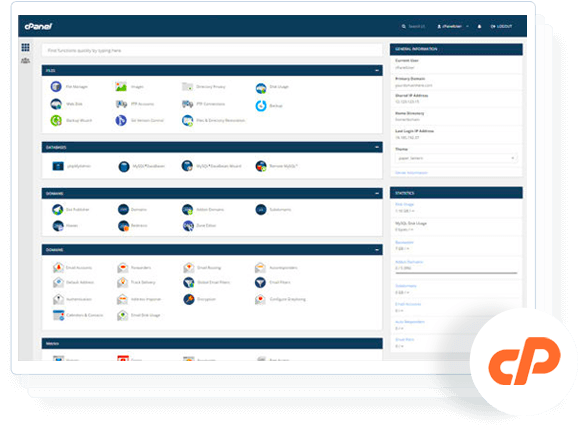Viewport: 578px width, 429px height.
Task: Open the Calendars and Contacts icon
Action: click(58, 315)
